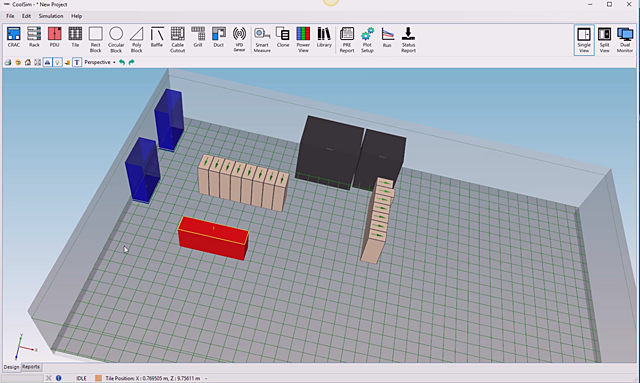The image size is (640, 383).
Task: Select the Grill tool
Action: [198, 37]
